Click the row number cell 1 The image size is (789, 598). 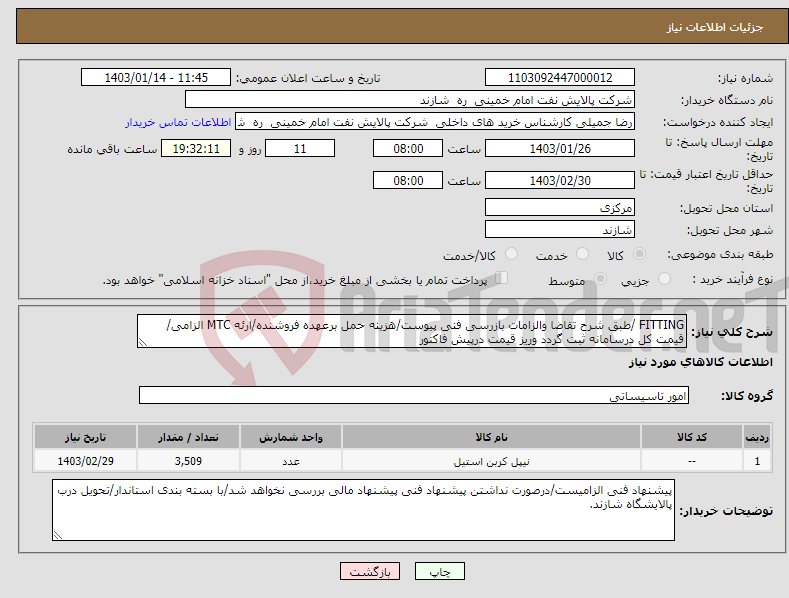click(757, 461)
